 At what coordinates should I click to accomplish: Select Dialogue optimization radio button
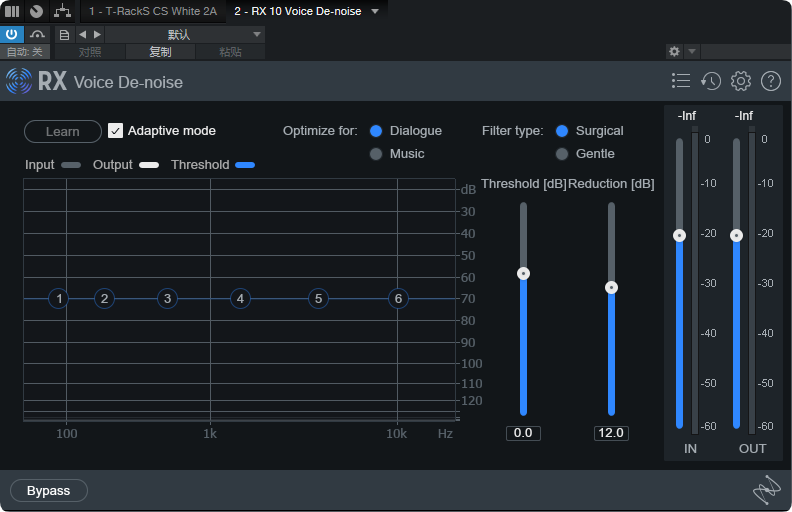click(x=376, y=131)
